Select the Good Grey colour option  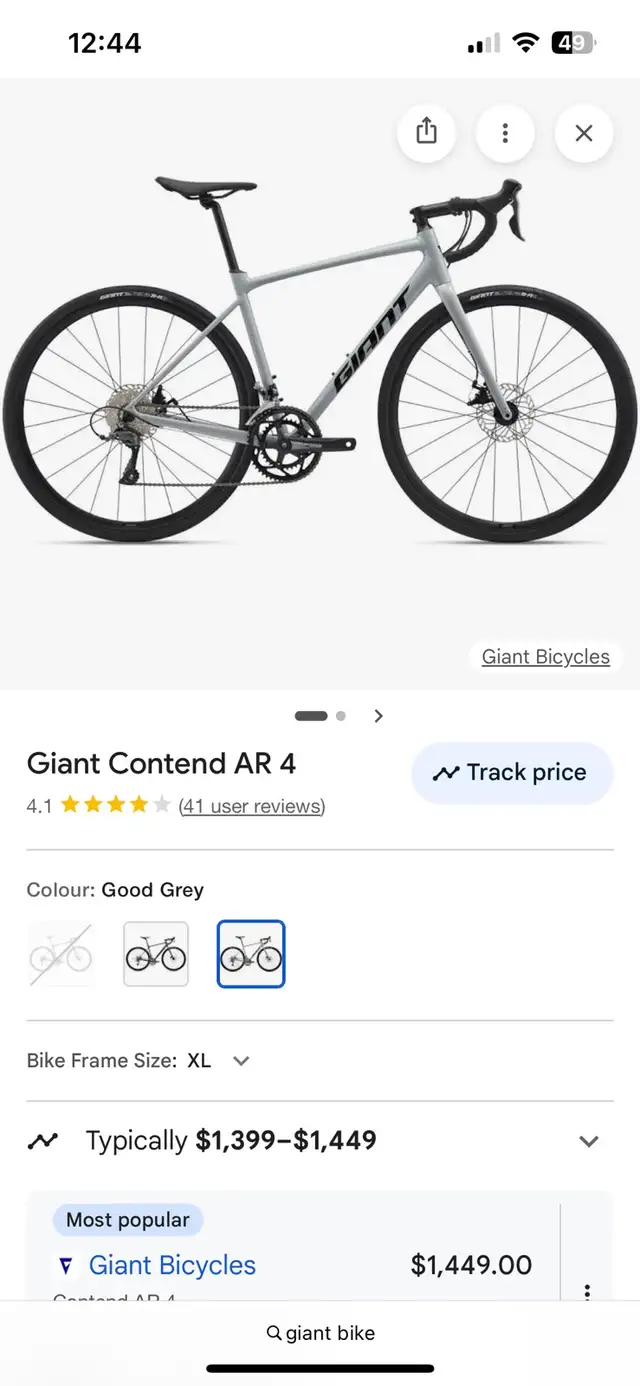click(x=251, y=954)
